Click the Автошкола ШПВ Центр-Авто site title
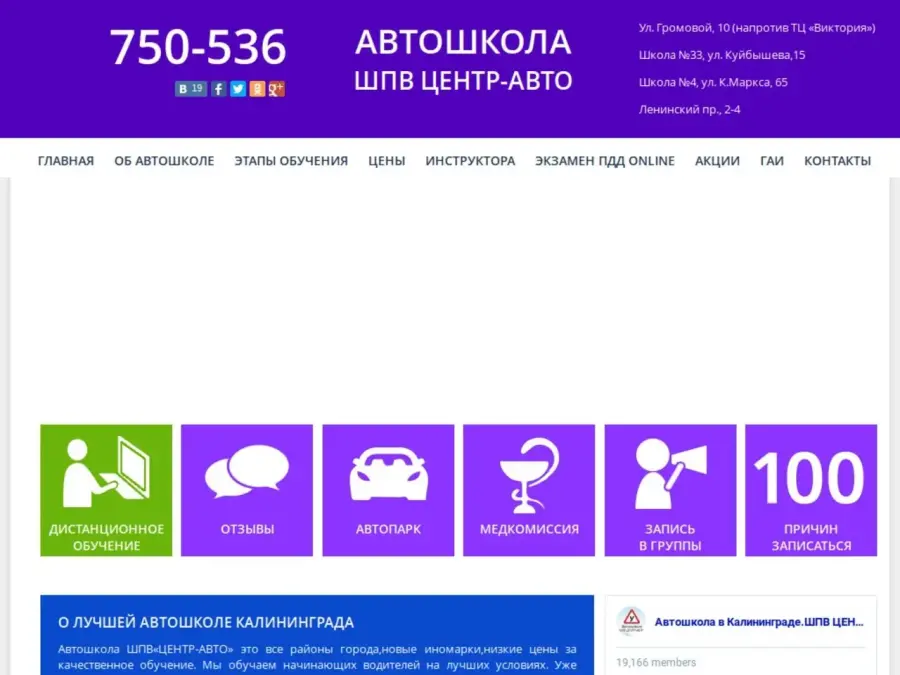 pos(463,60)
